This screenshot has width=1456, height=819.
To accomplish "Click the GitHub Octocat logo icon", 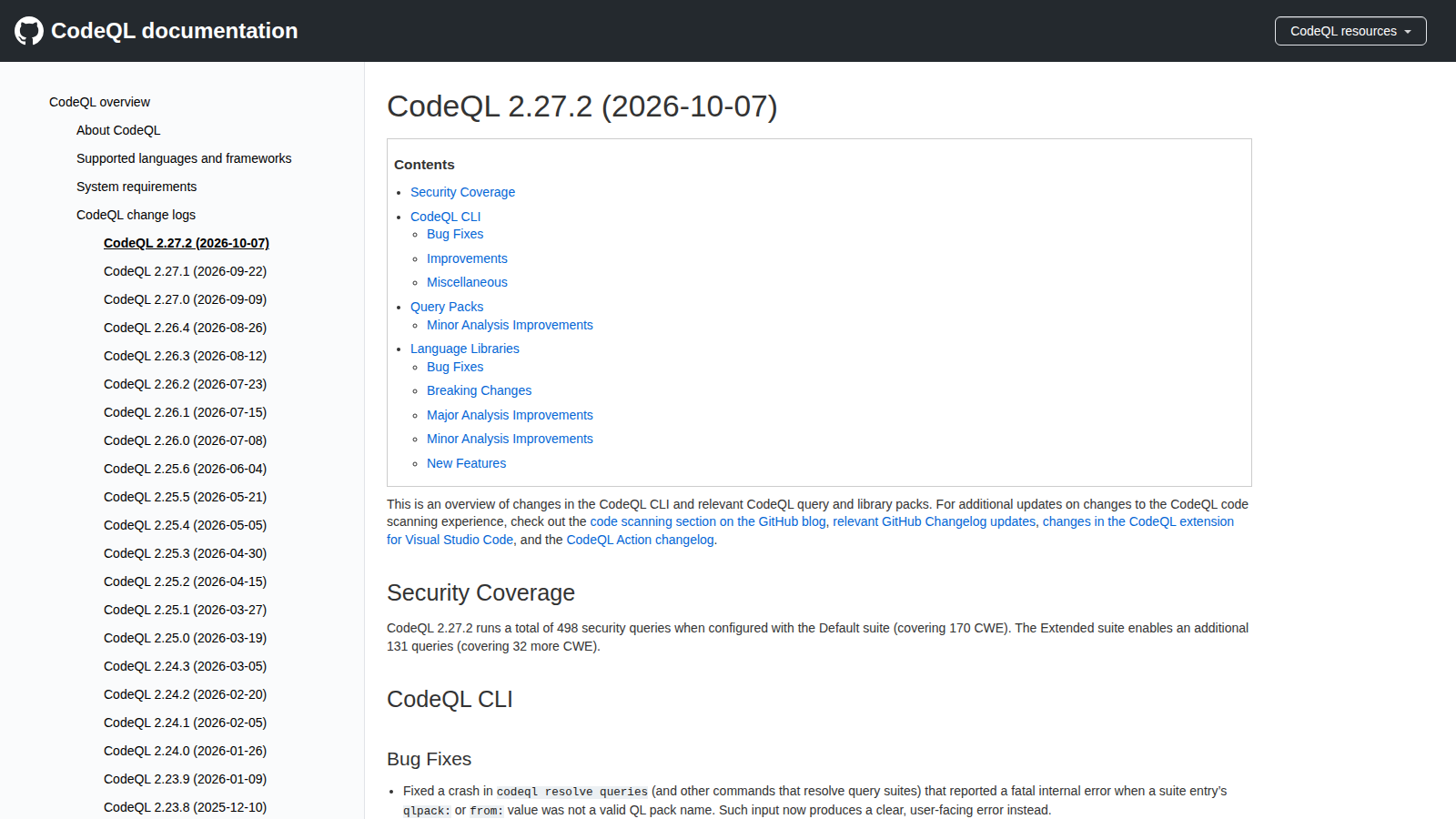I will (x=29, y=31).
